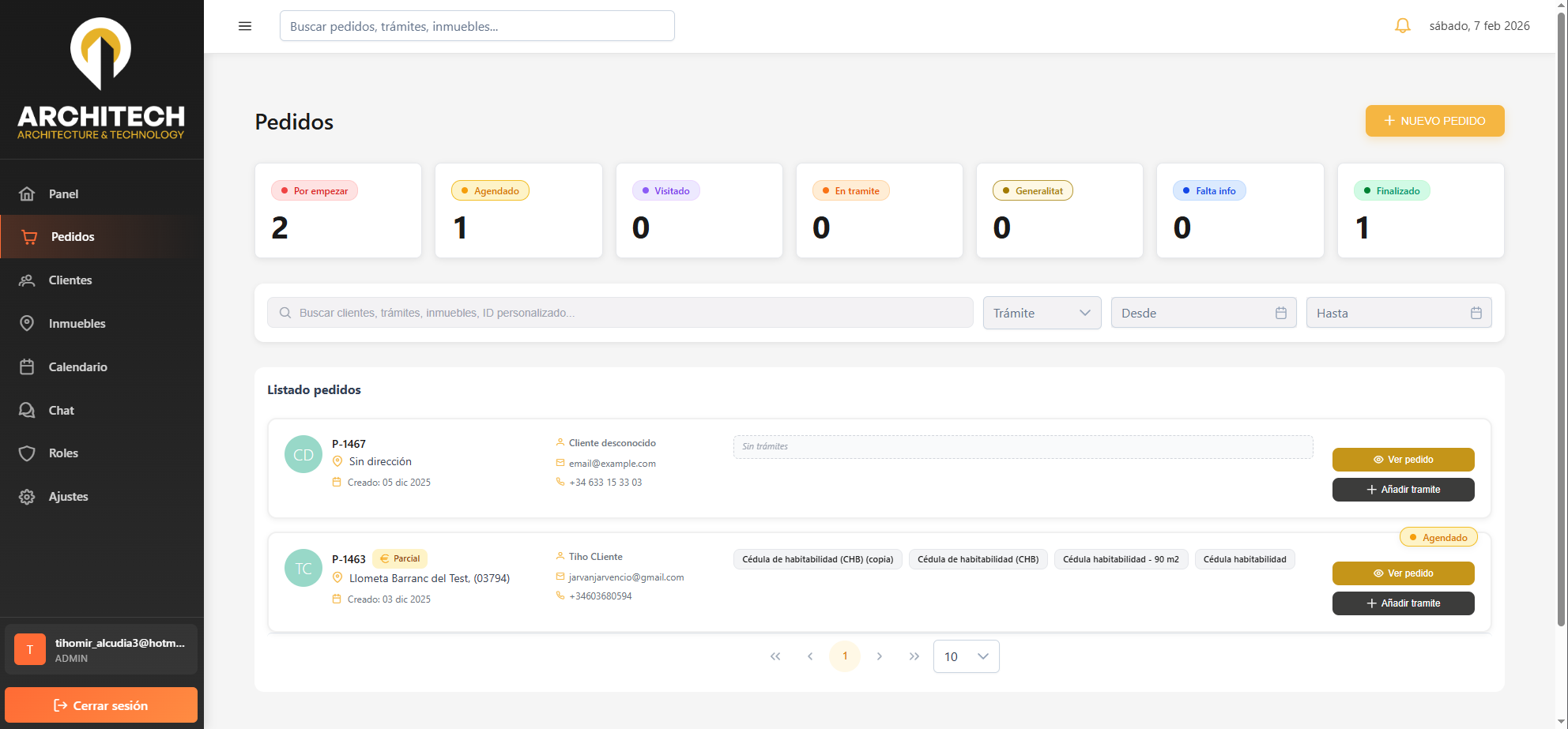Filter by Por empezar status card
The height and width of the screenshot is (729, 1568).
pos(338,210)
